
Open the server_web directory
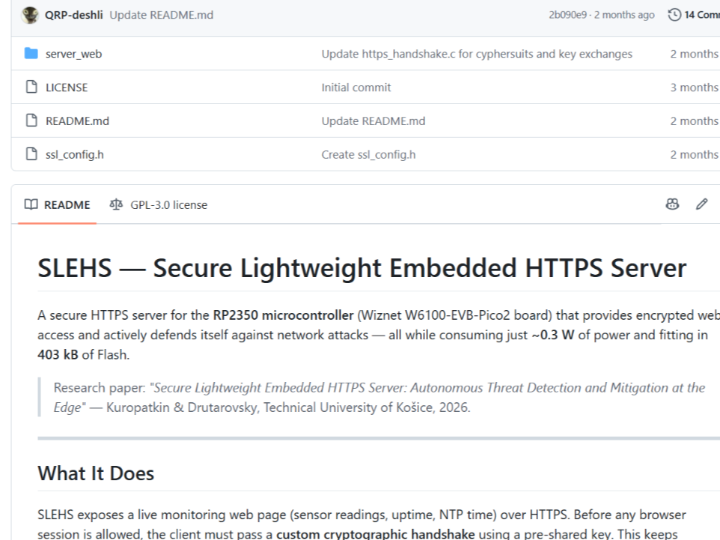click(74, 54)
